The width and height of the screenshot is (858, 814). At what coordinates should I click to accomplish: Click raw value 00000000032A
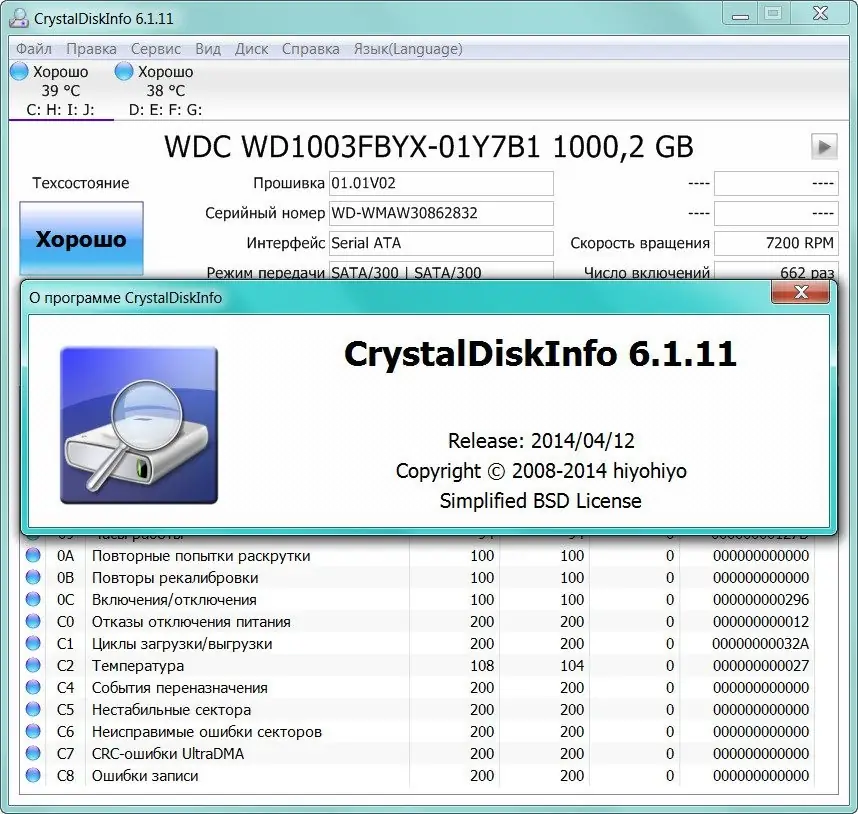(x=761, y=644)
